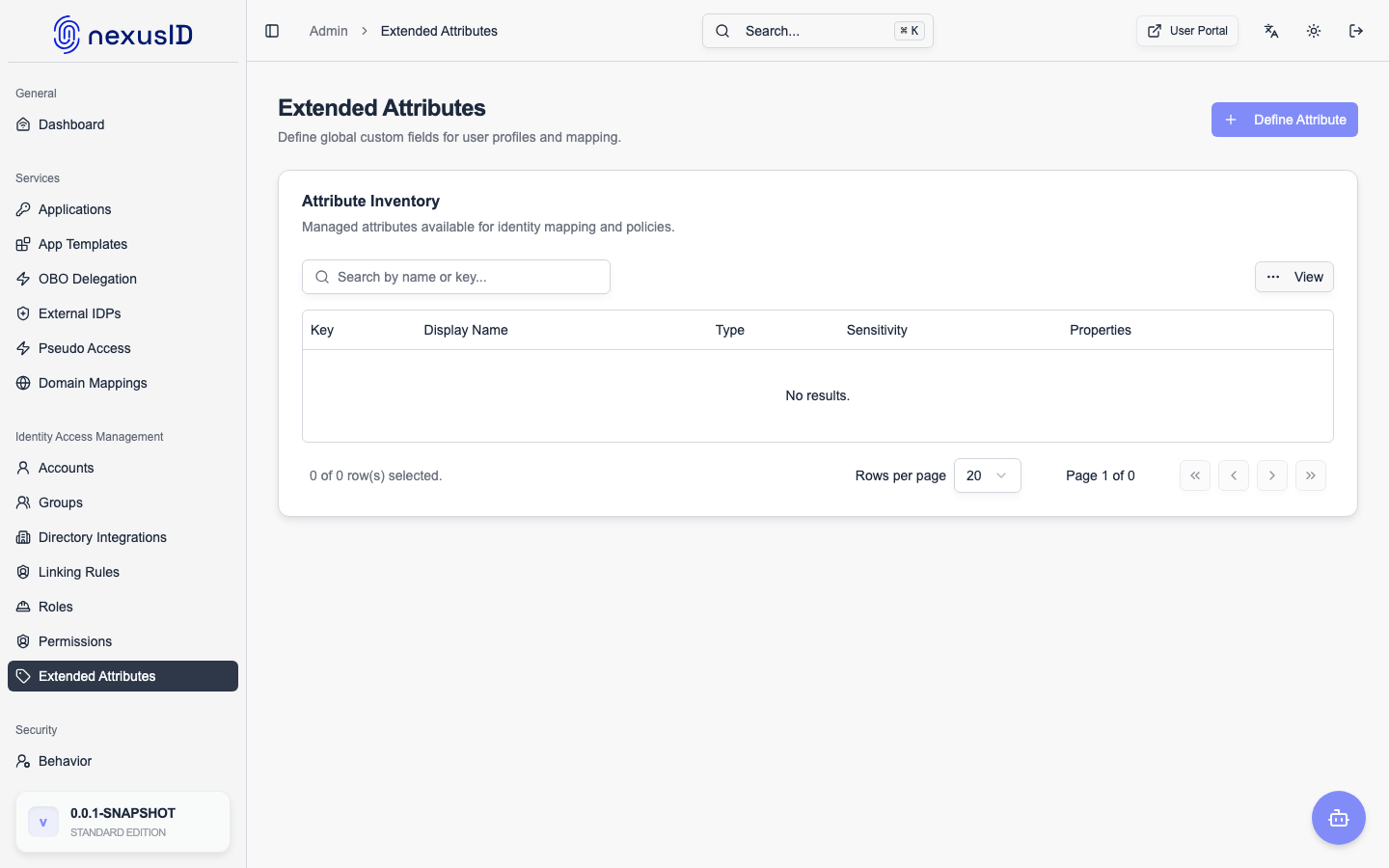Click the Type column header

point(730,330)
